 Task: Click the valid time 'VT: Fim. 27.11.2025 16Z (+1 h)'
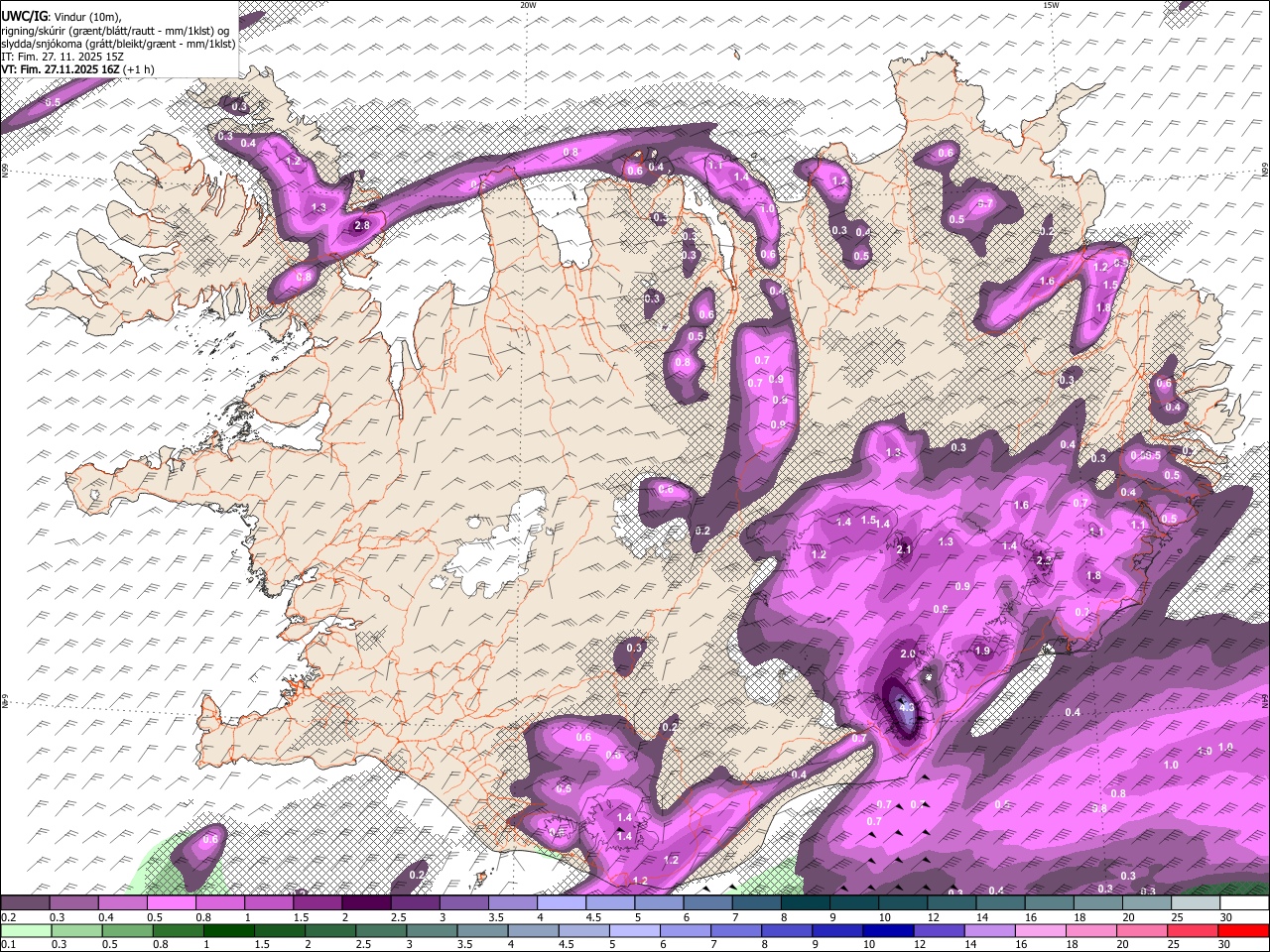click(77, 69)
